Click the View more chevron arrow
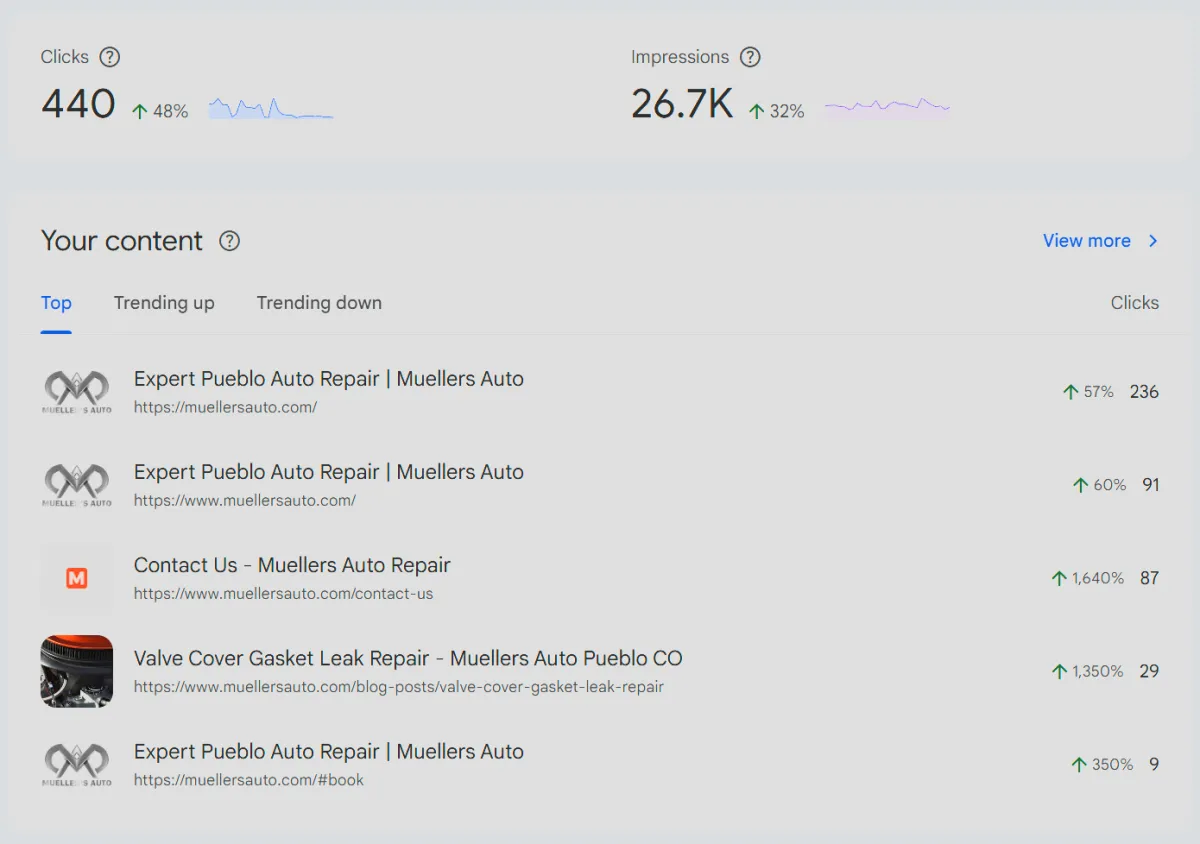 [1153, 241]
